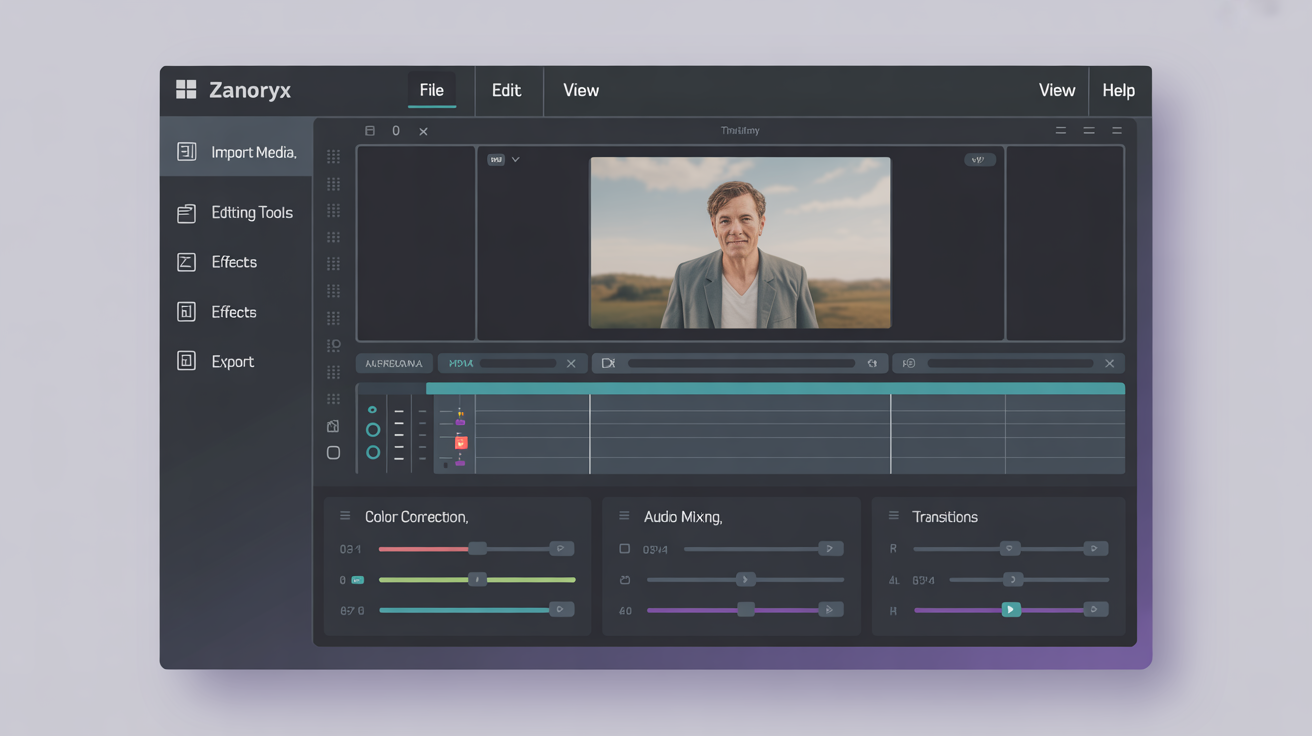Open the Edit menu

[506, 90]
